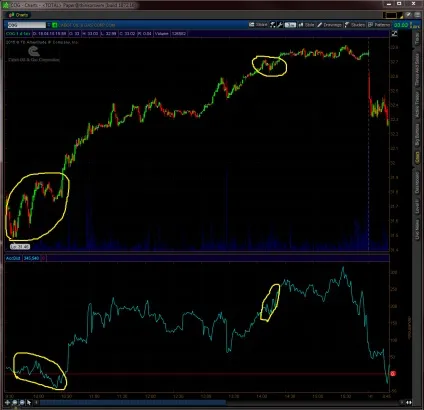The width and height of the screenshot is (424, 410).
Task: Click the COG symbol input field
Action: point(26,25)
